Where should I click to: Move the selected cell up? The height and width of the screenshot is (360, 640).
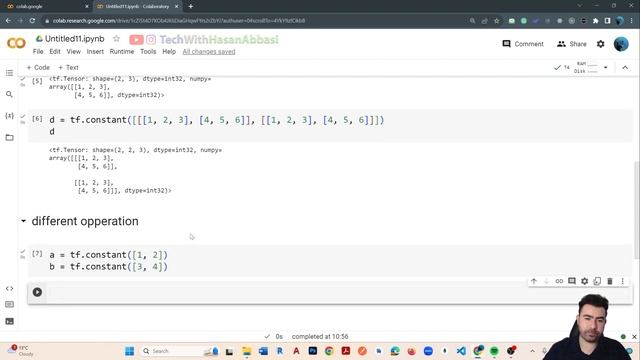(534, 281)
